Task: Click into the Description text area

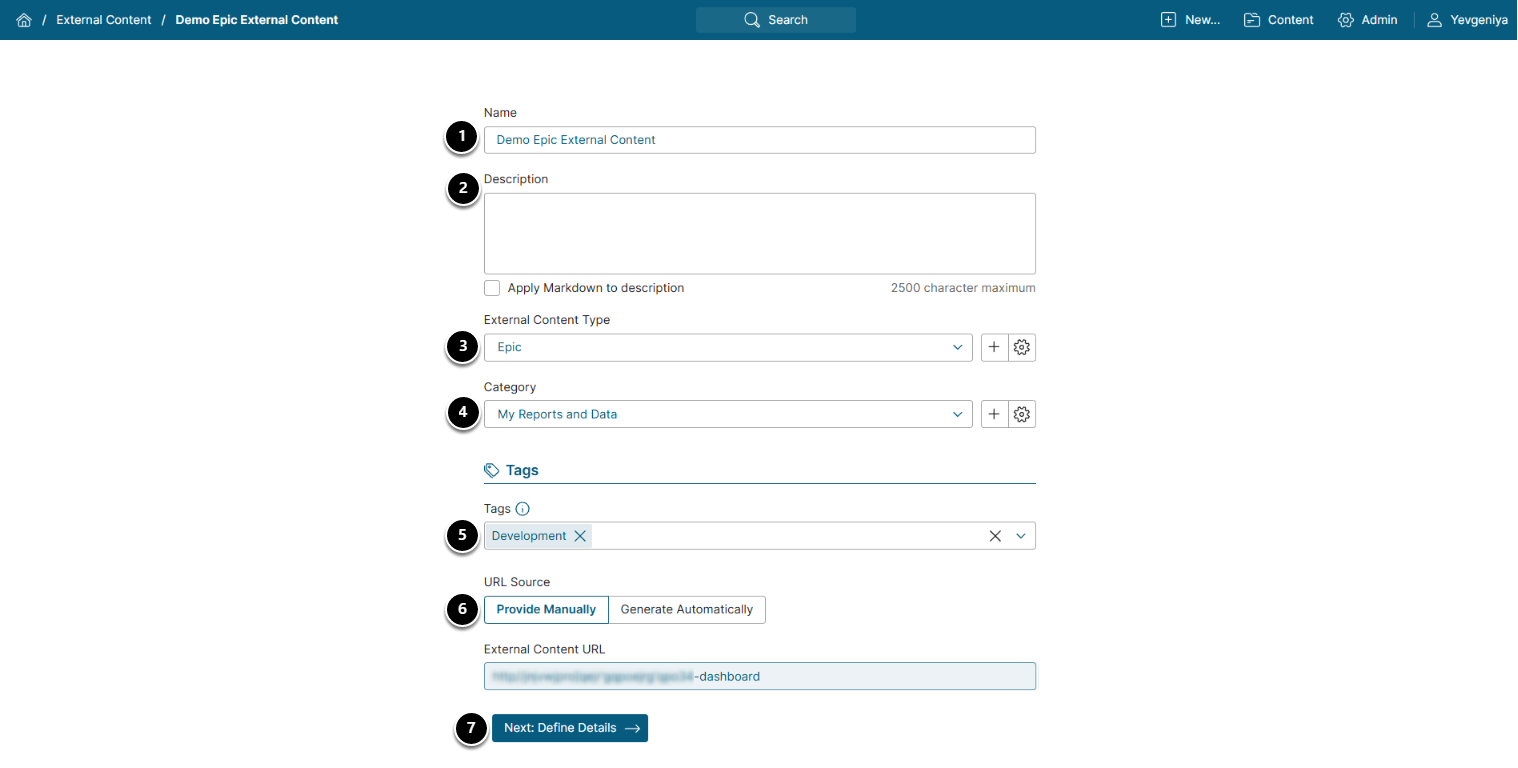Action: pos(759,233)
